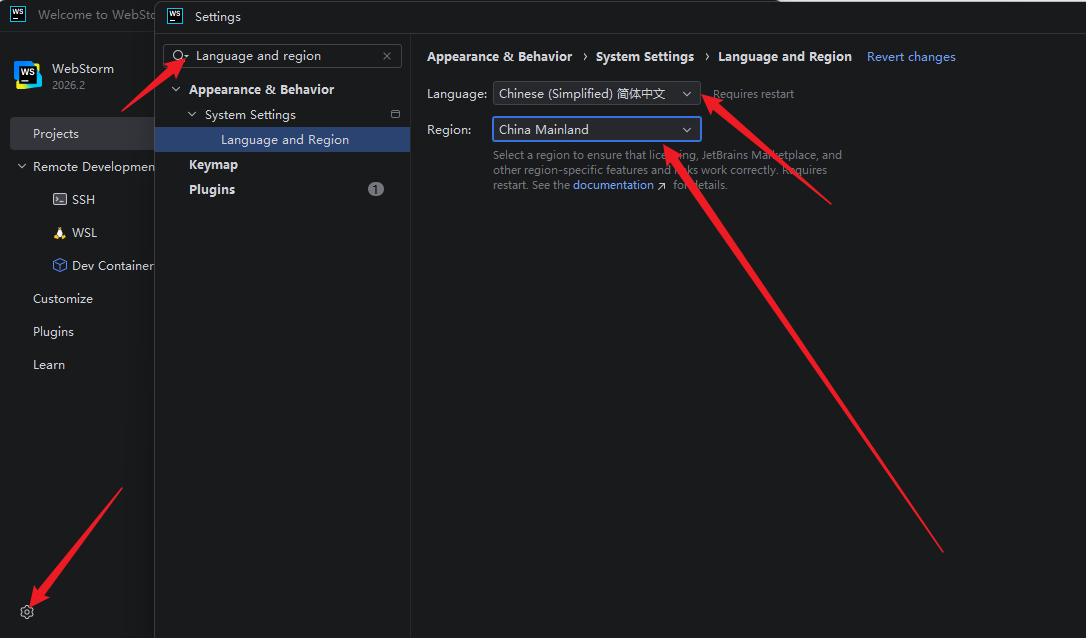Clear the settings search field
The width and height of the screenshot is (1086, 638).
[387, 56]
